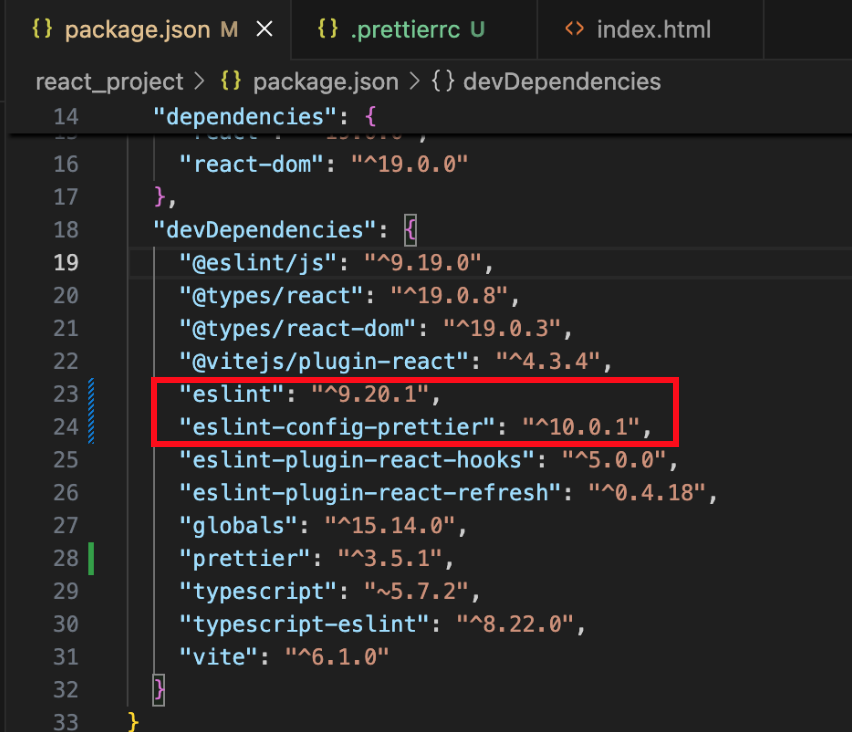Screen dimensions: 852x732
Task: Click line number 28 in gutter
Action: [66, 559]
